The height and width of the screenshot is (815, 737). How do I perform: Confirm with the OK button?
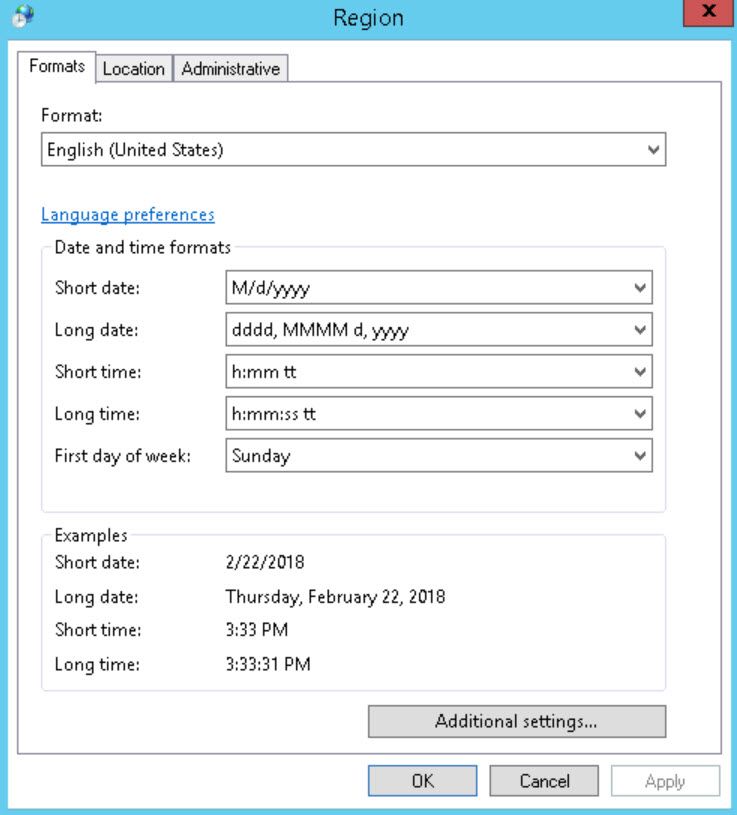pos(423,781)
